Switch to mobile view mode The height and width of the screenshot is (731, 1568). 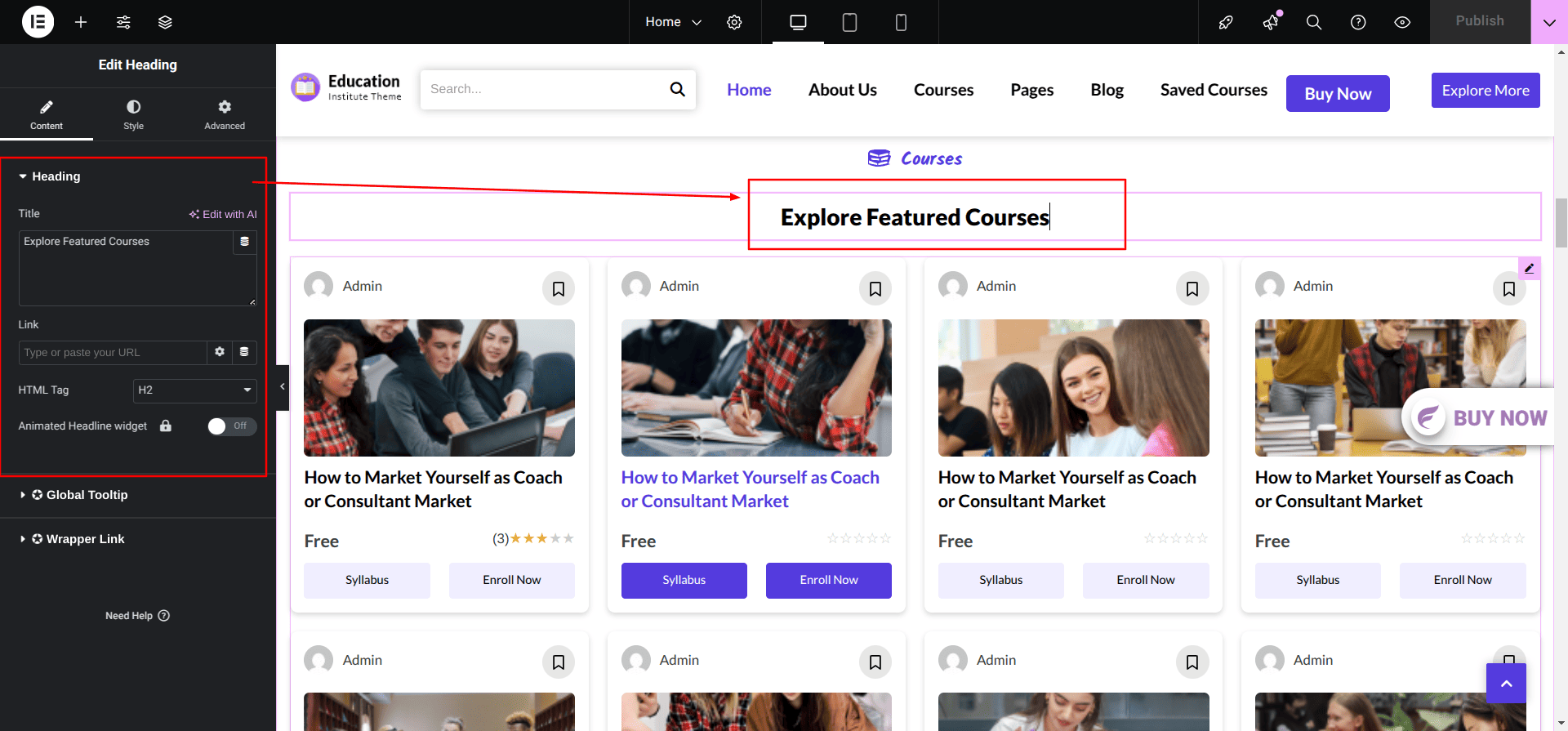coord(901,22)
